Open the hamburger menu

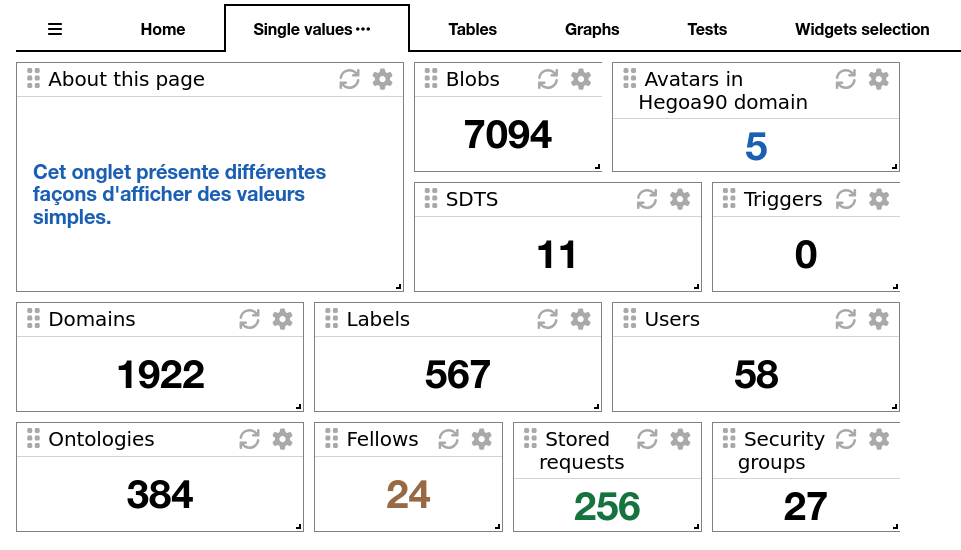(x=55, y=29)
